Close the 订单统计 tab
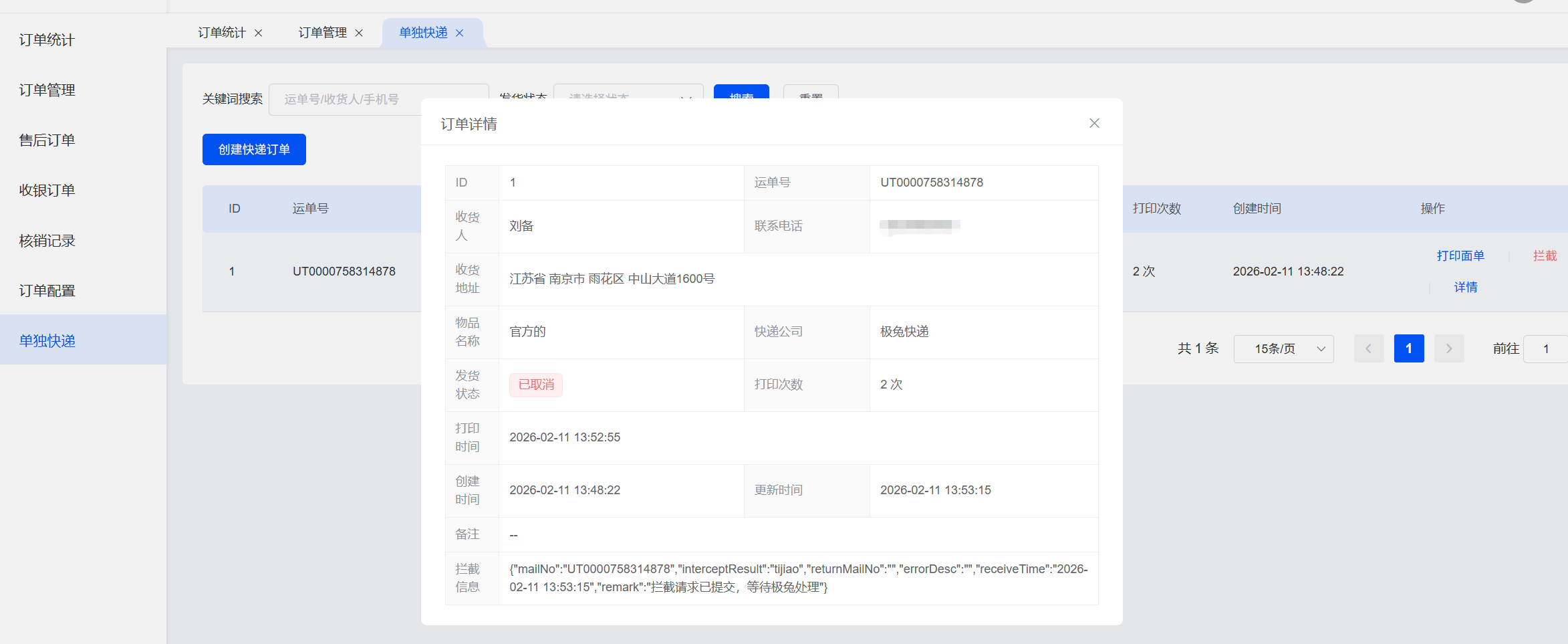Image resolution: width=1568 pixels, height=644 pixels. (x=259, y=33)
